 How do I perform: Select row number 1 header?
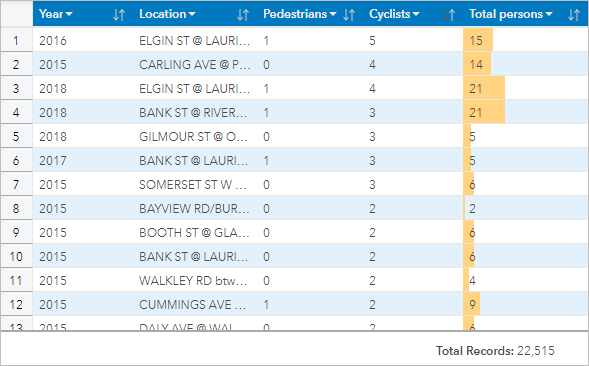(x=16, y=40)
